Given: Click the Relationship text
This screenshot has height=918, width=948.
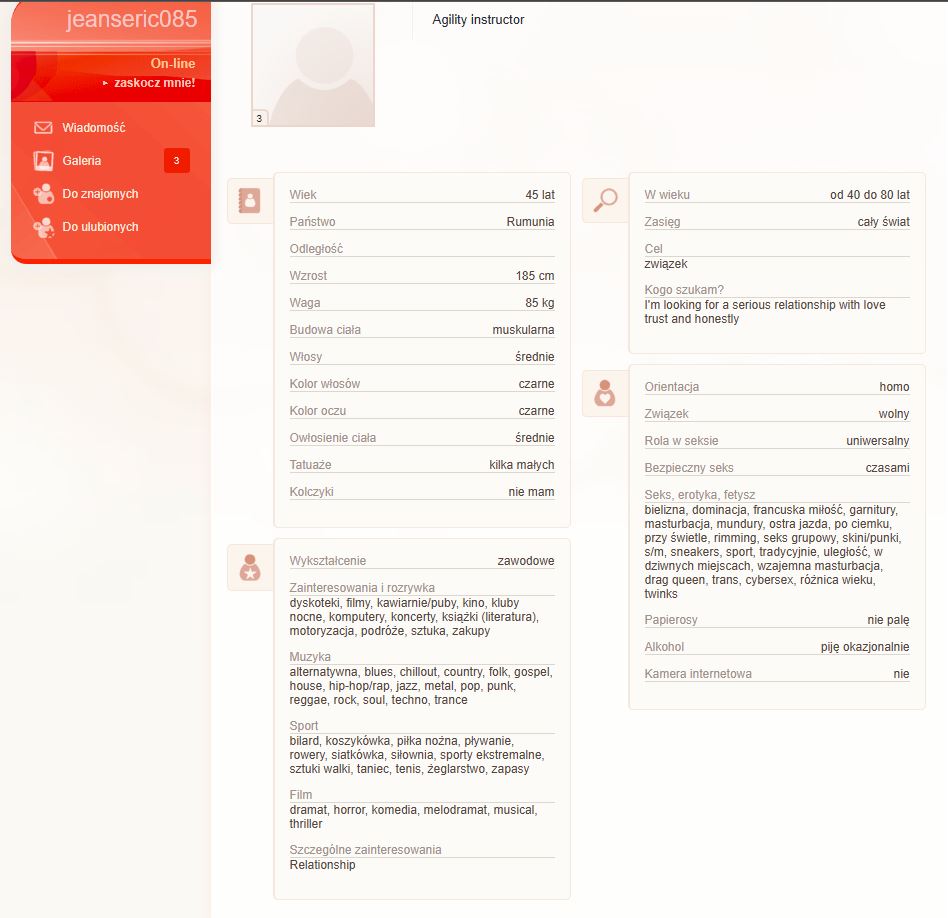Looking at the screenshot, I should pos(322,865).
